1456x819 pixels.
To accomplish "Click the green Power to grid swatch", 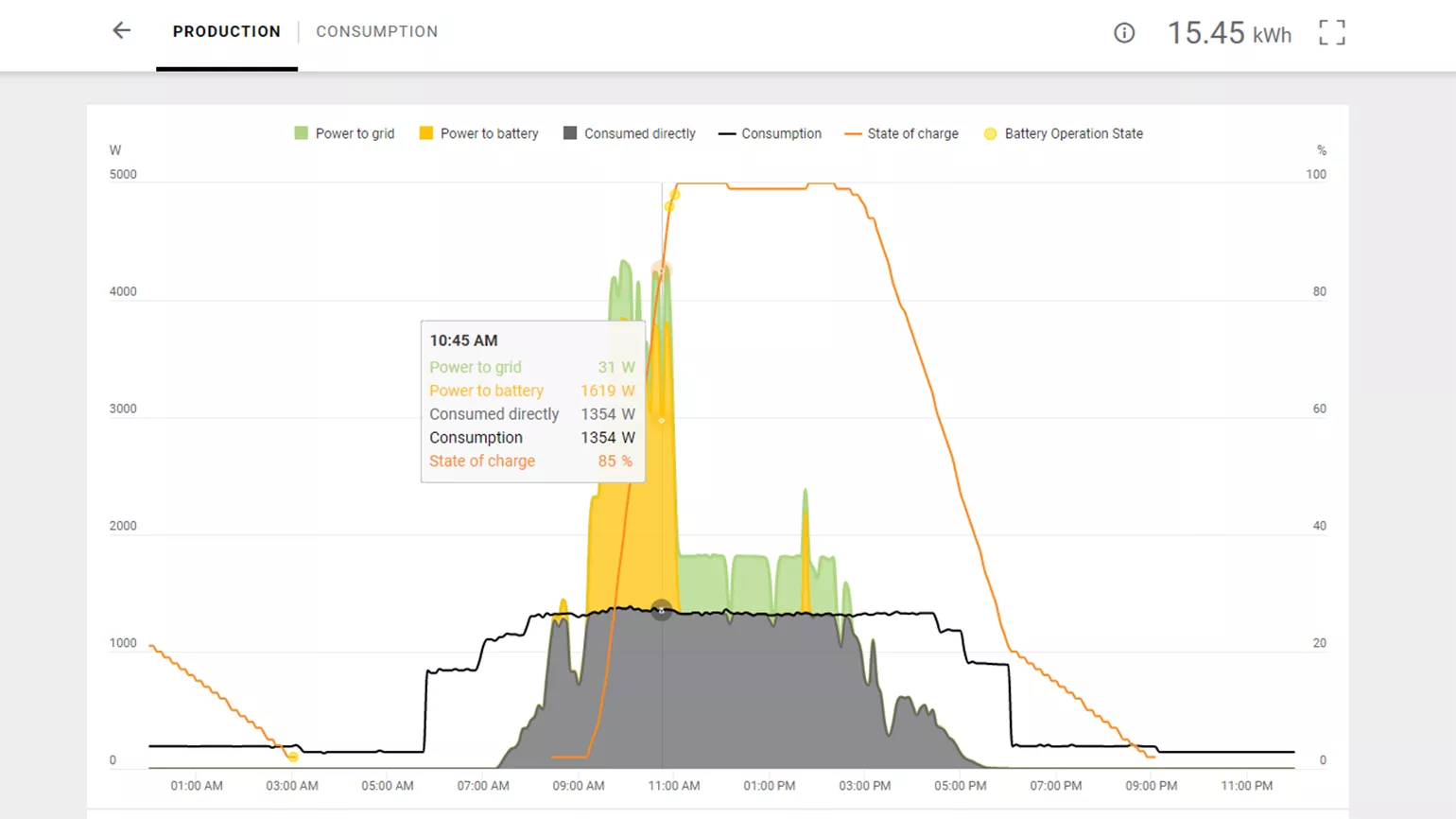I will tap(302, 133).
